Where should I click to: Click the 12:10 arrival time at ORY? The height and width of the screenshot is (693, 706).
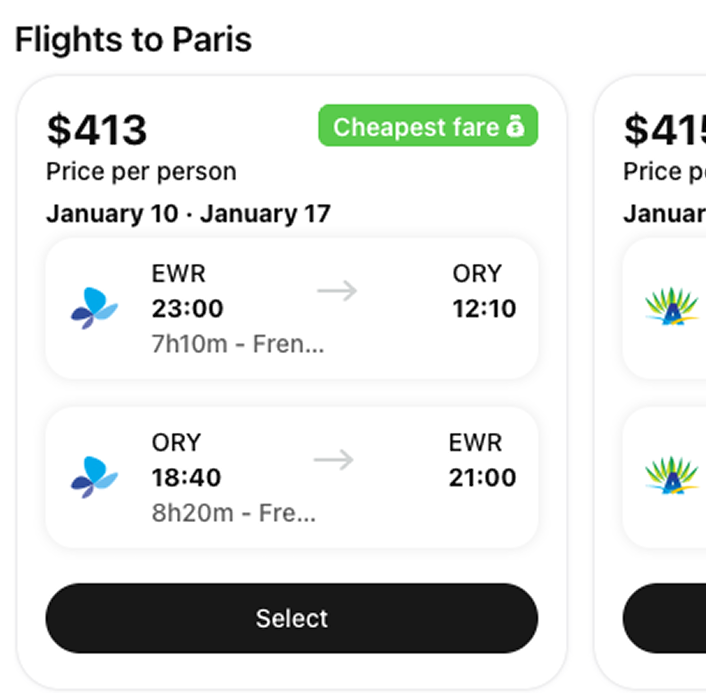(x=484, y=308)
